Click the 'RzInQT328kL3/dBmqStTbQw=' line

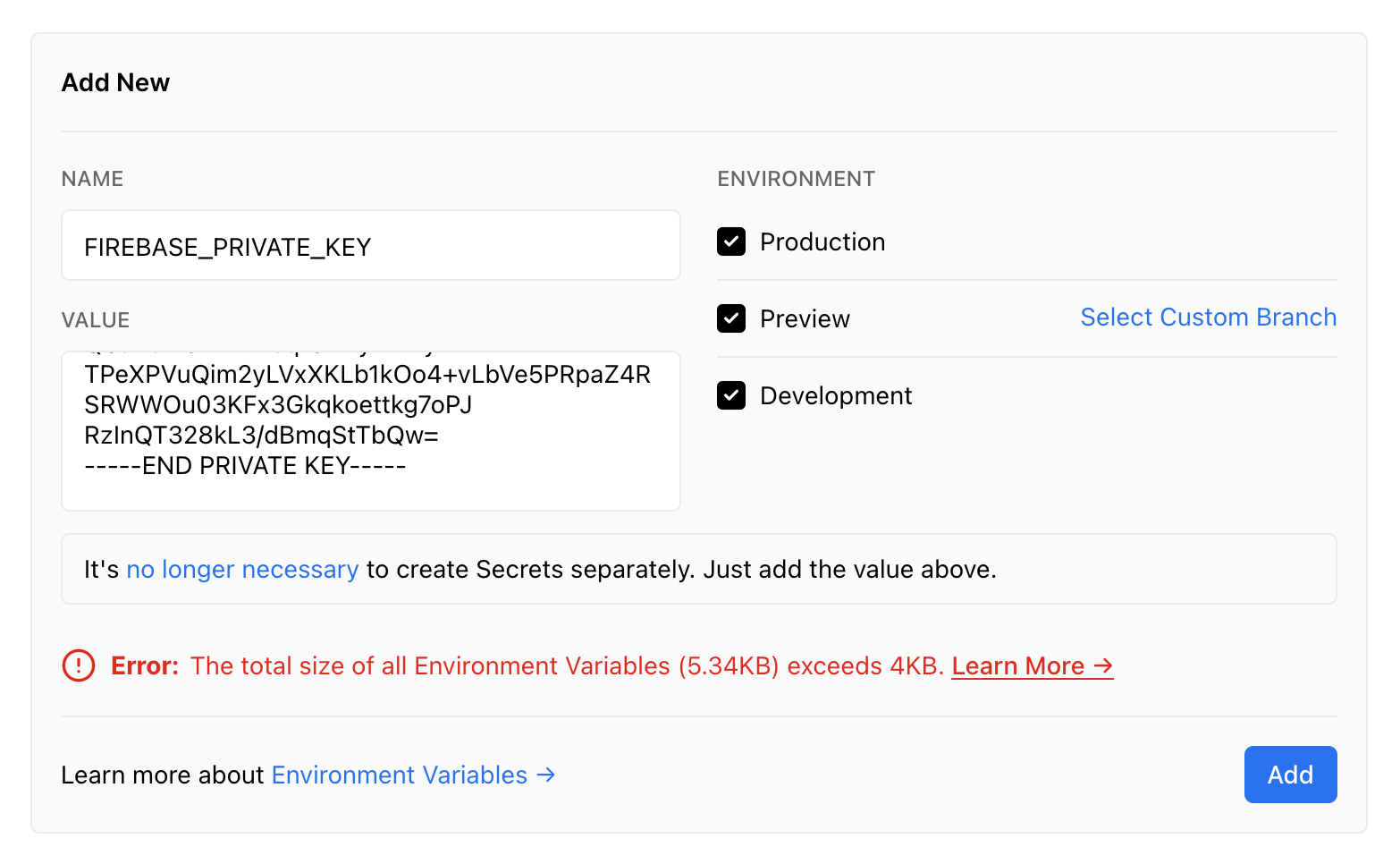[261, 436]
